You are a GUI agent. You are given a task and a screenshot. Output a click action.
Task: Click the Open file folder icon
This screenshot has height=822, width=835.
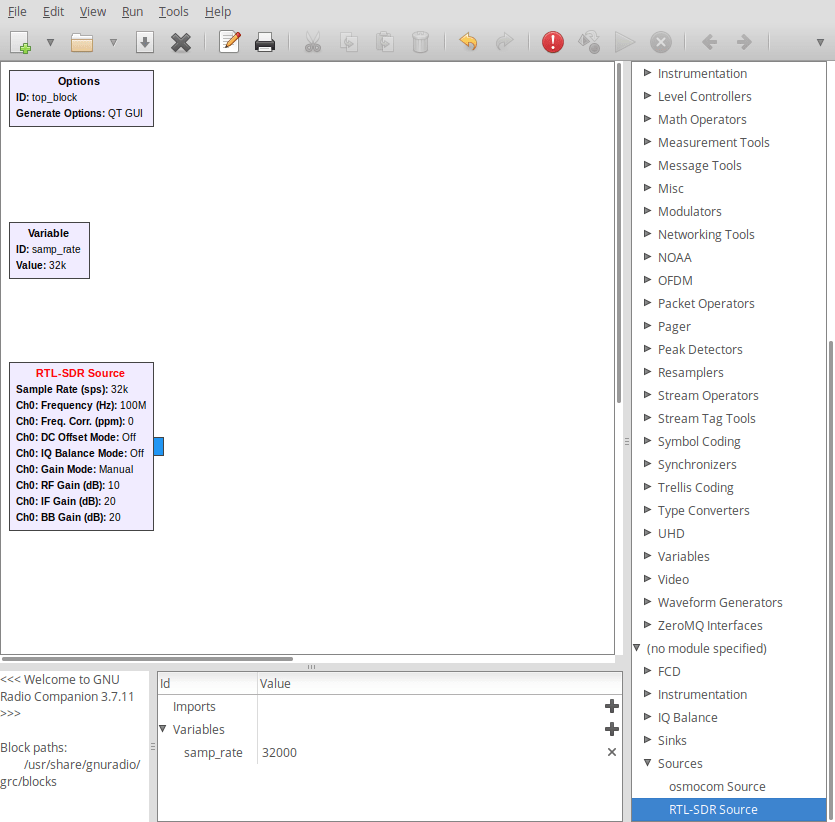[x=82, y=42]
